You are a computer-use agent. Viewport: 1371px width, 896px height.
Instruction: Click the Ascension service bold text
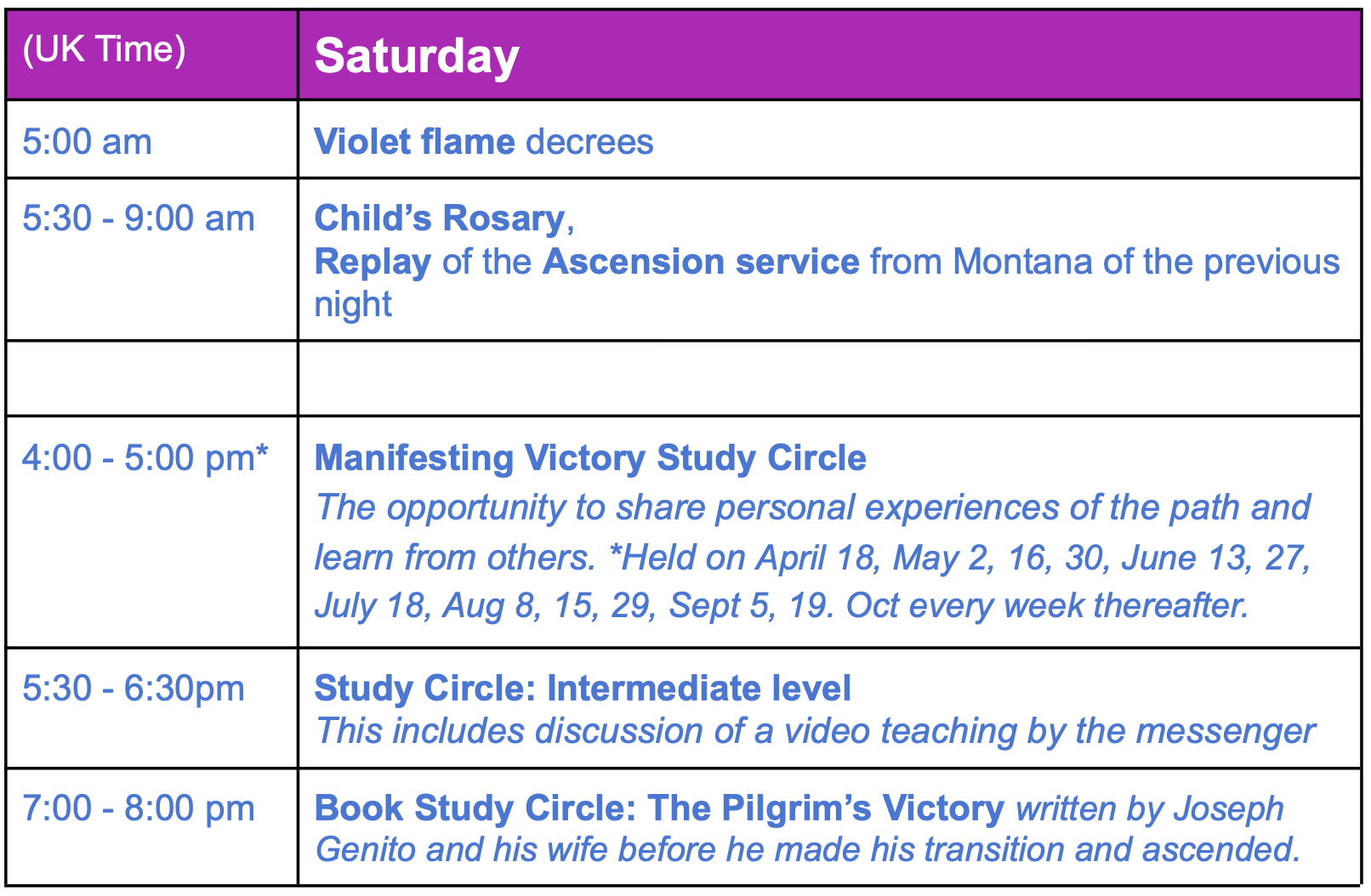click(x=701, y=262)
